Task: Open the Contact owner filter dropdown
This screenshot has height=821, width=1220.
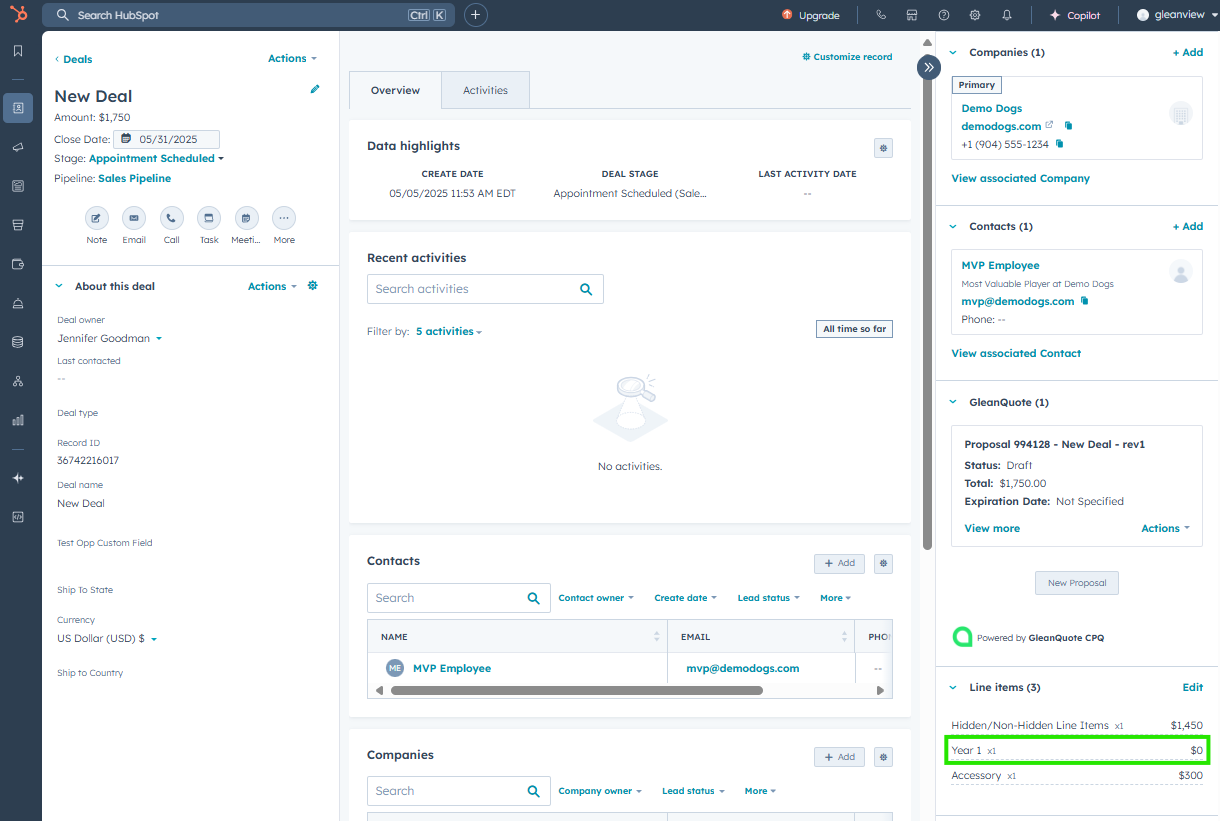Action: [x=596, y=598]
